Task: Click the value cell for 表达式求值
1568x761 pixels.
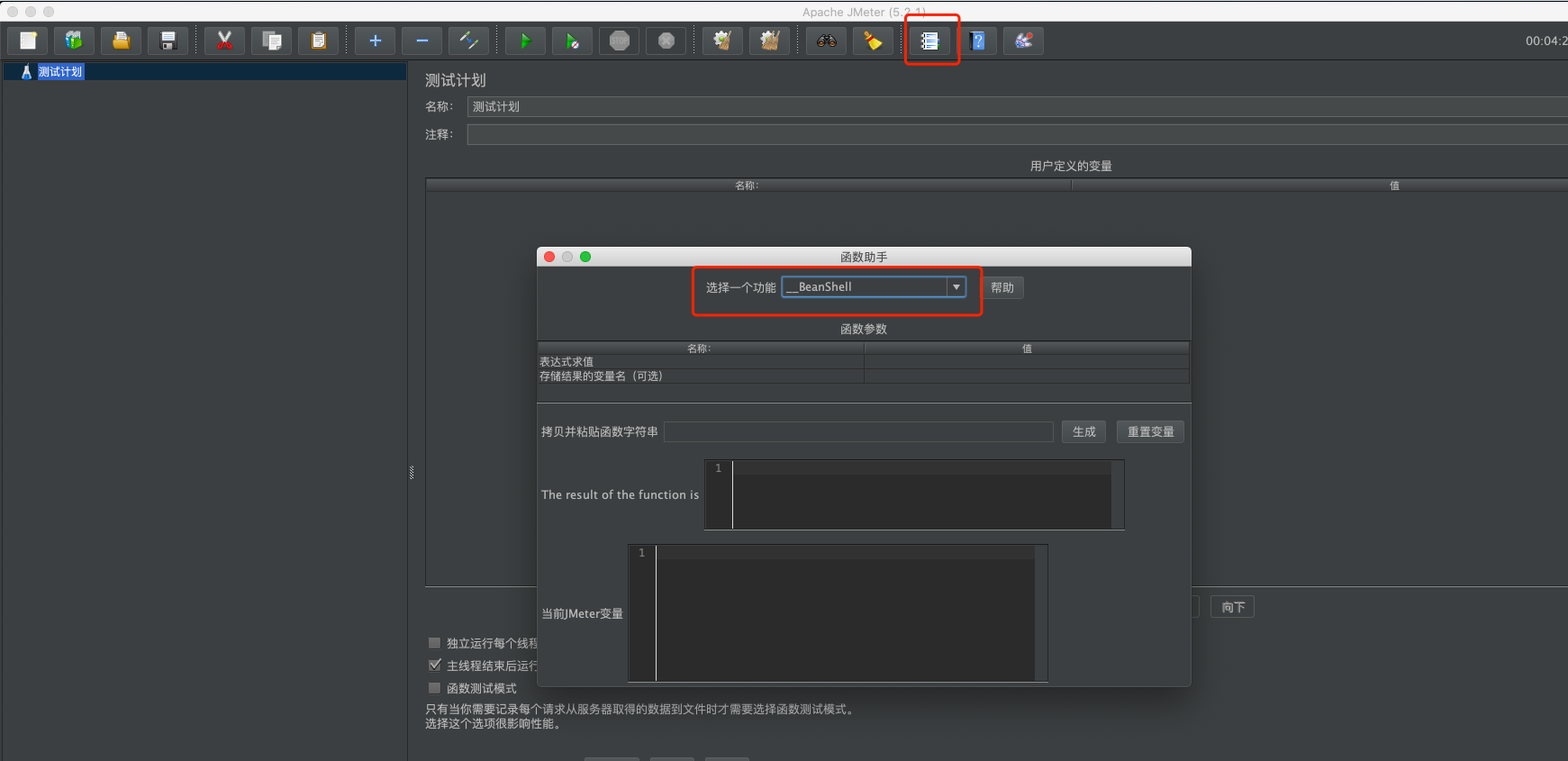Action: [x=1027, y=362]
